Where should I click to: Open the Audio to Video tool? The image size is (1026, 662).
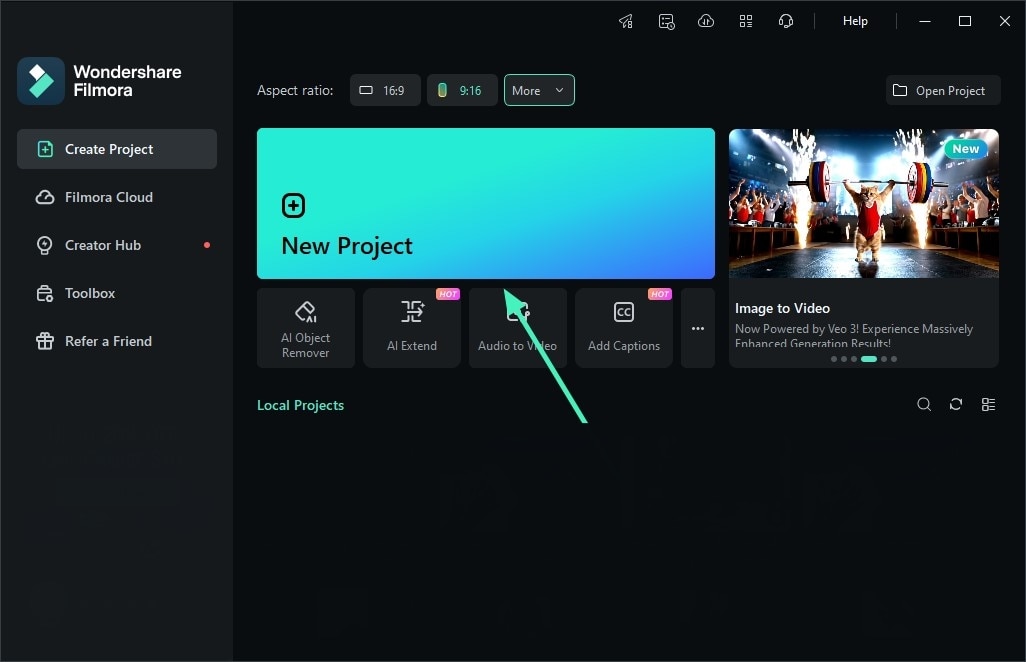point(517,327)
